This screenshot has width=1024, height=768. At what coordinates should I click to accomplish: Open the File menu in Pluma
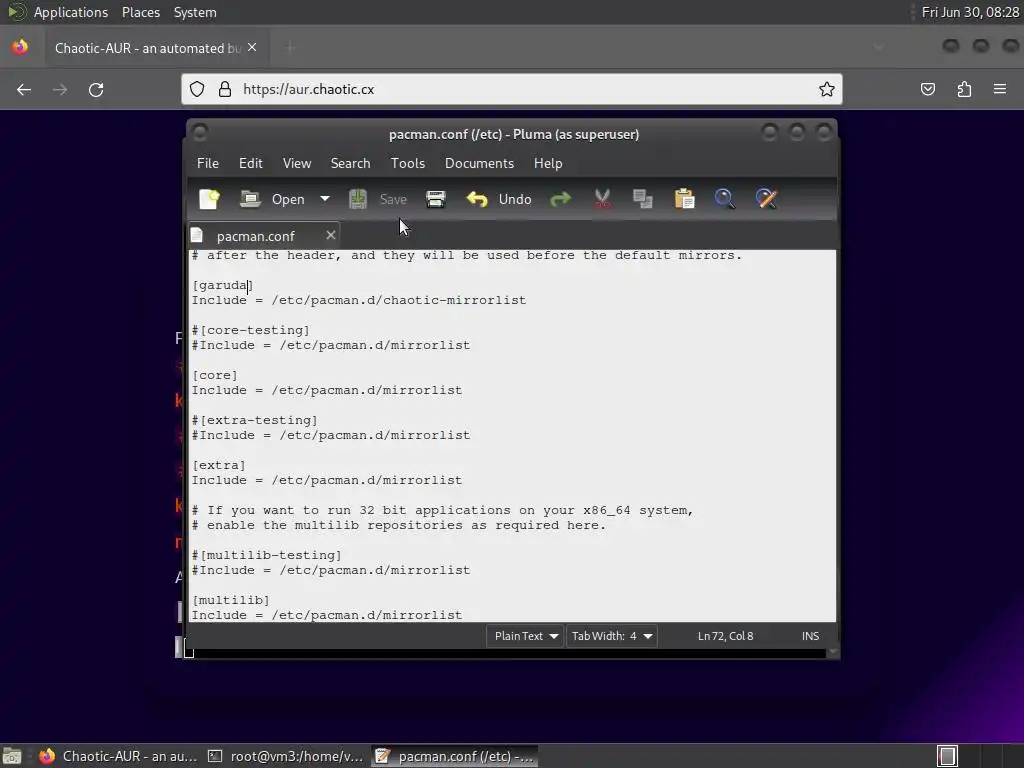pos(208,163)
